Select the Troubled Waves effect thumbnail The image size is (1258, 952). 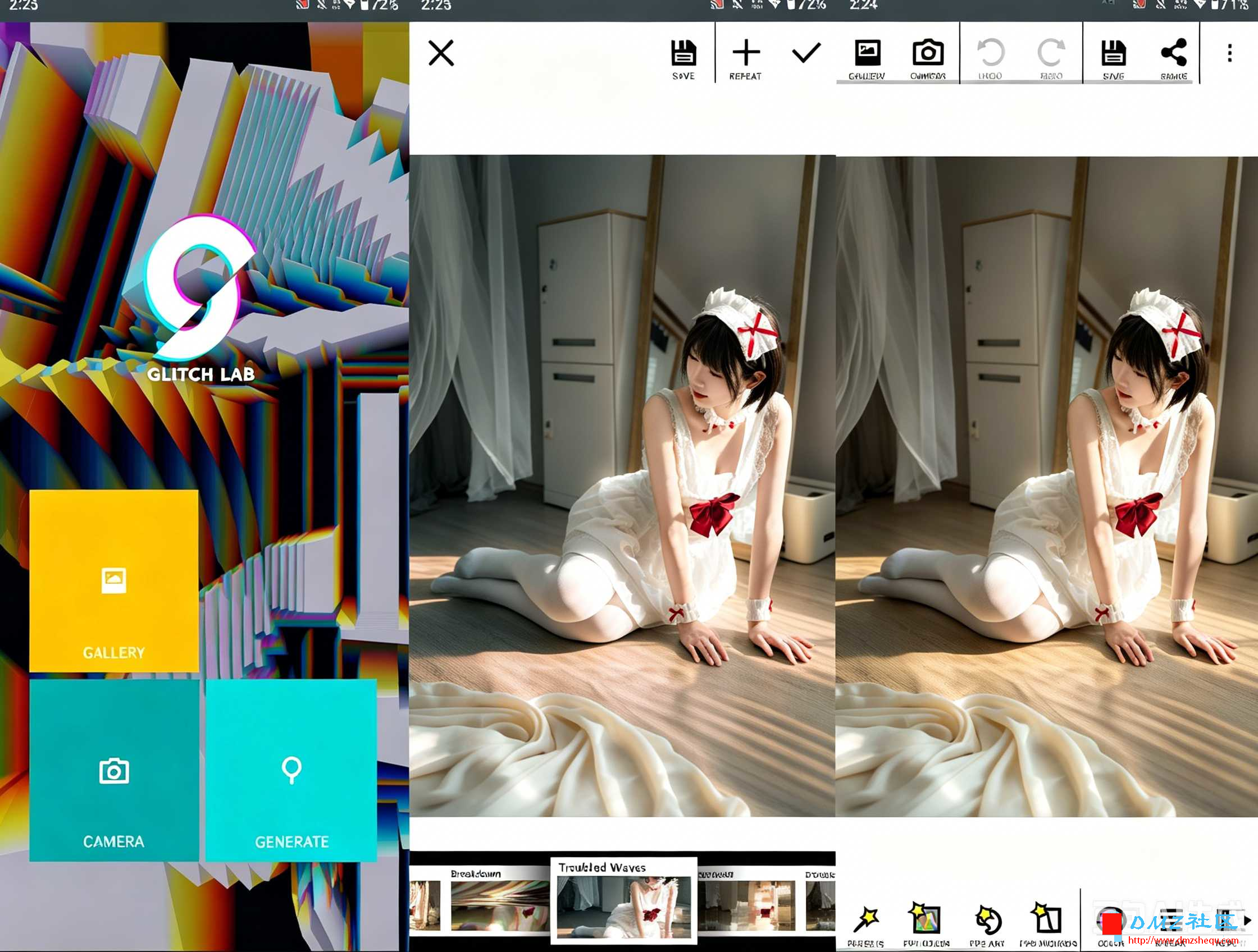pyautogui.click(x=624, y=901)
